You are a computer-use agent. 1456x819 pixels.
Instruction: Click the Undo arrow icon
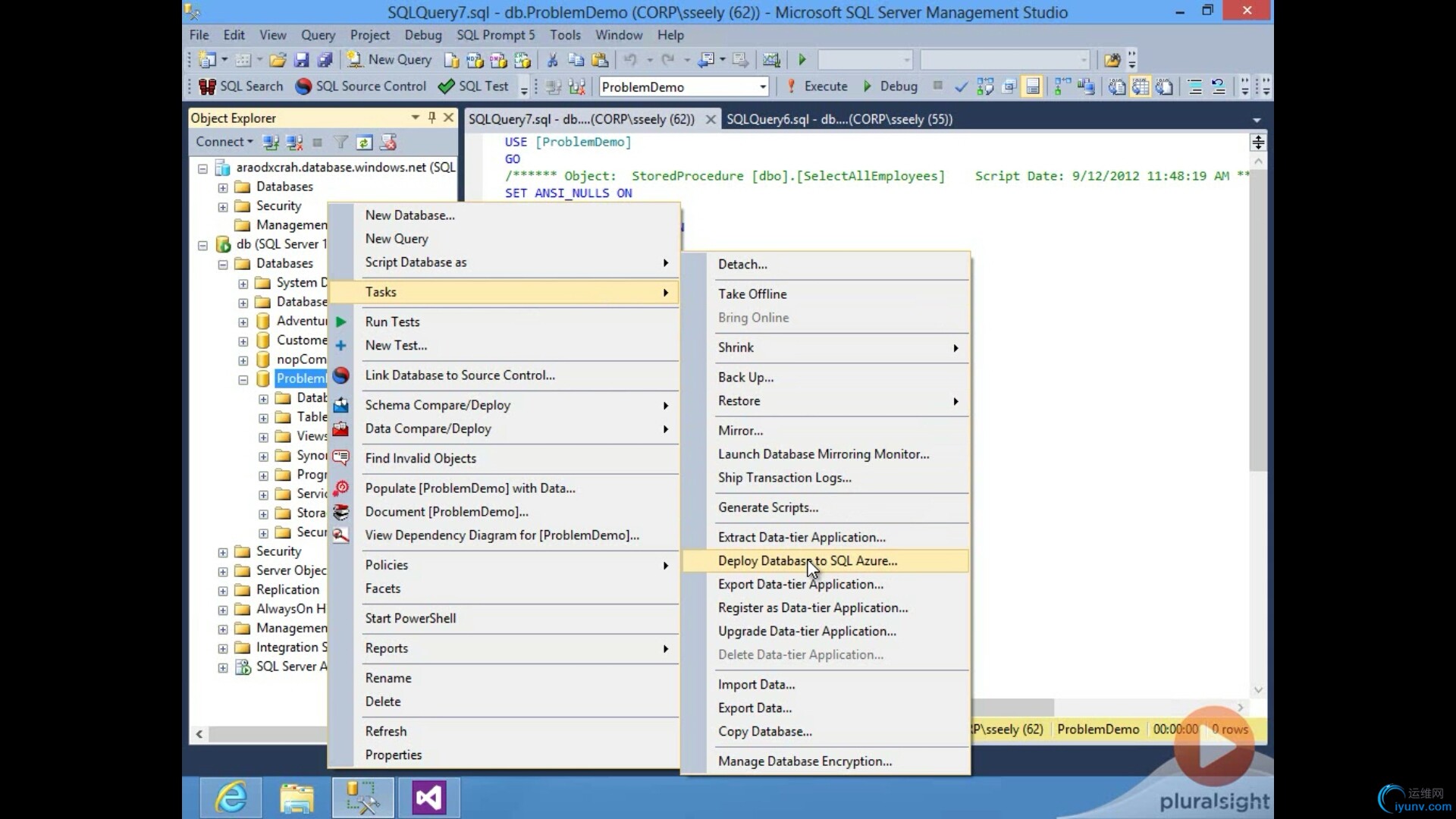coord(630,59)
